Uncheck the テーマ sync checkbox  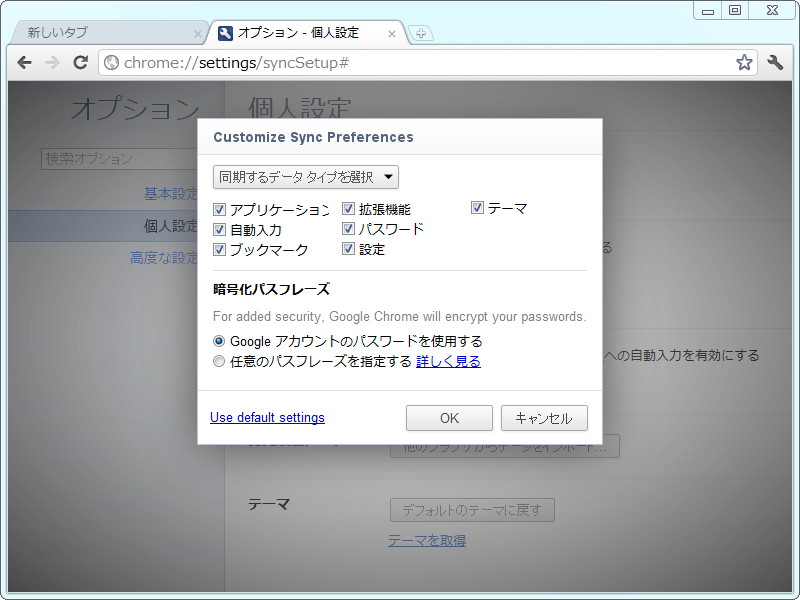477,208
